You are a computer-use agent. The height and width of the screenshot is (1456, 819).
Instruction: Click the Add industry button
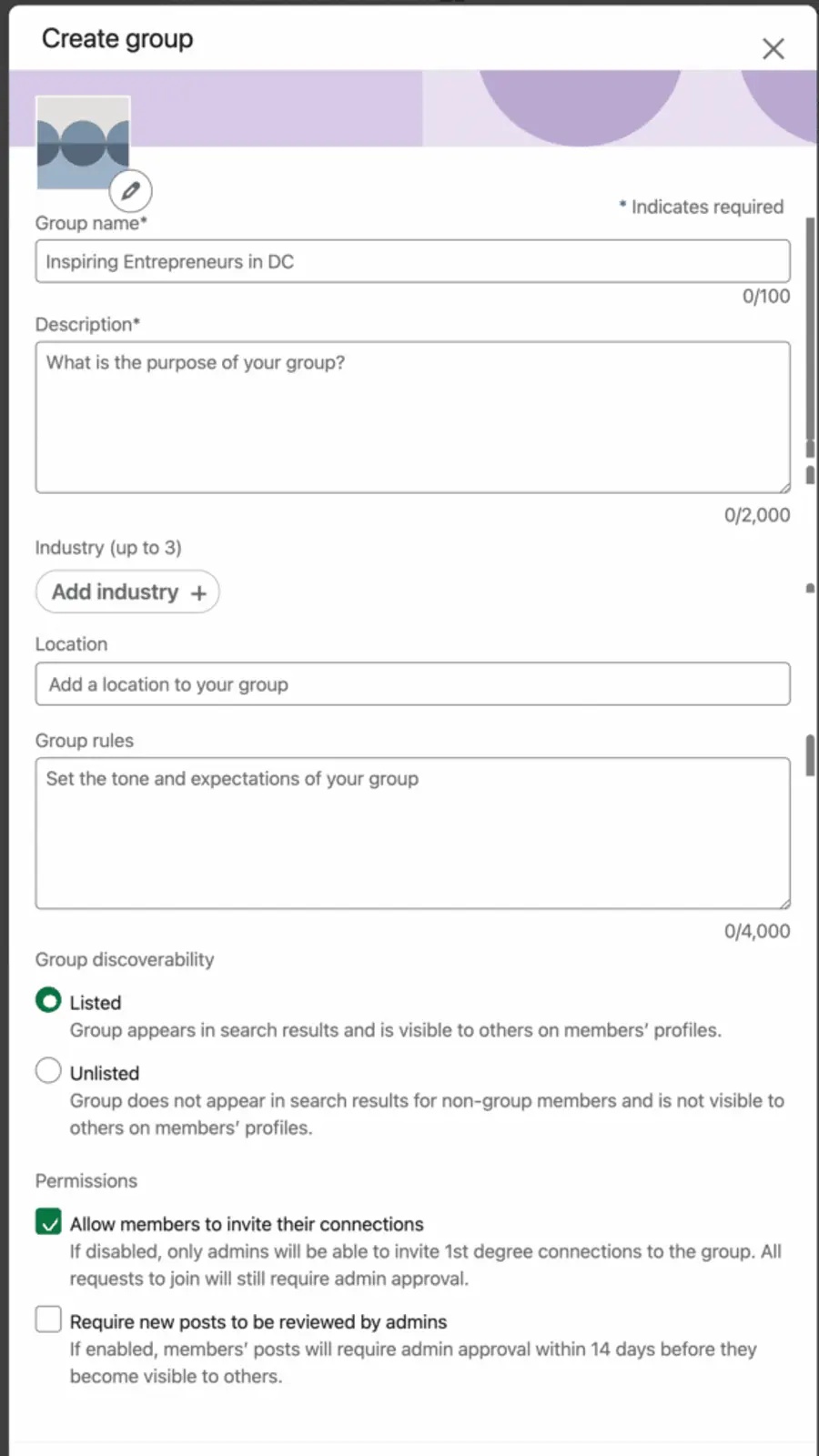tap(127, 591)
